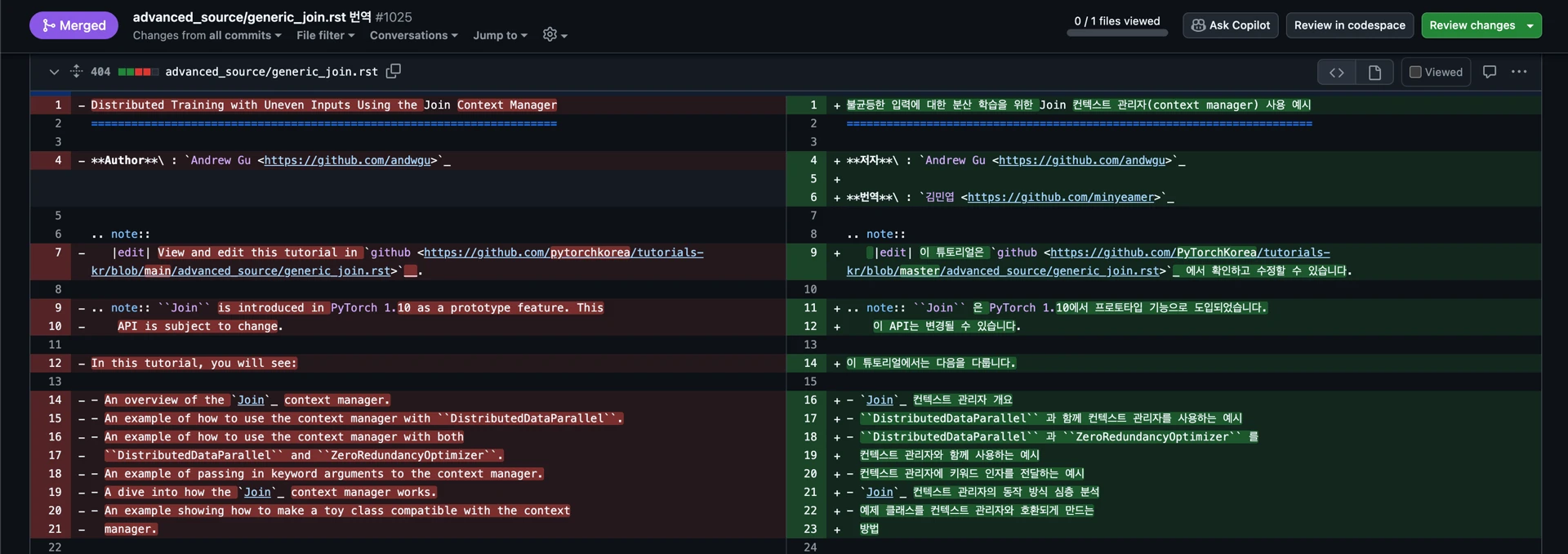Open the File filter dropdown

click(325, 35)
